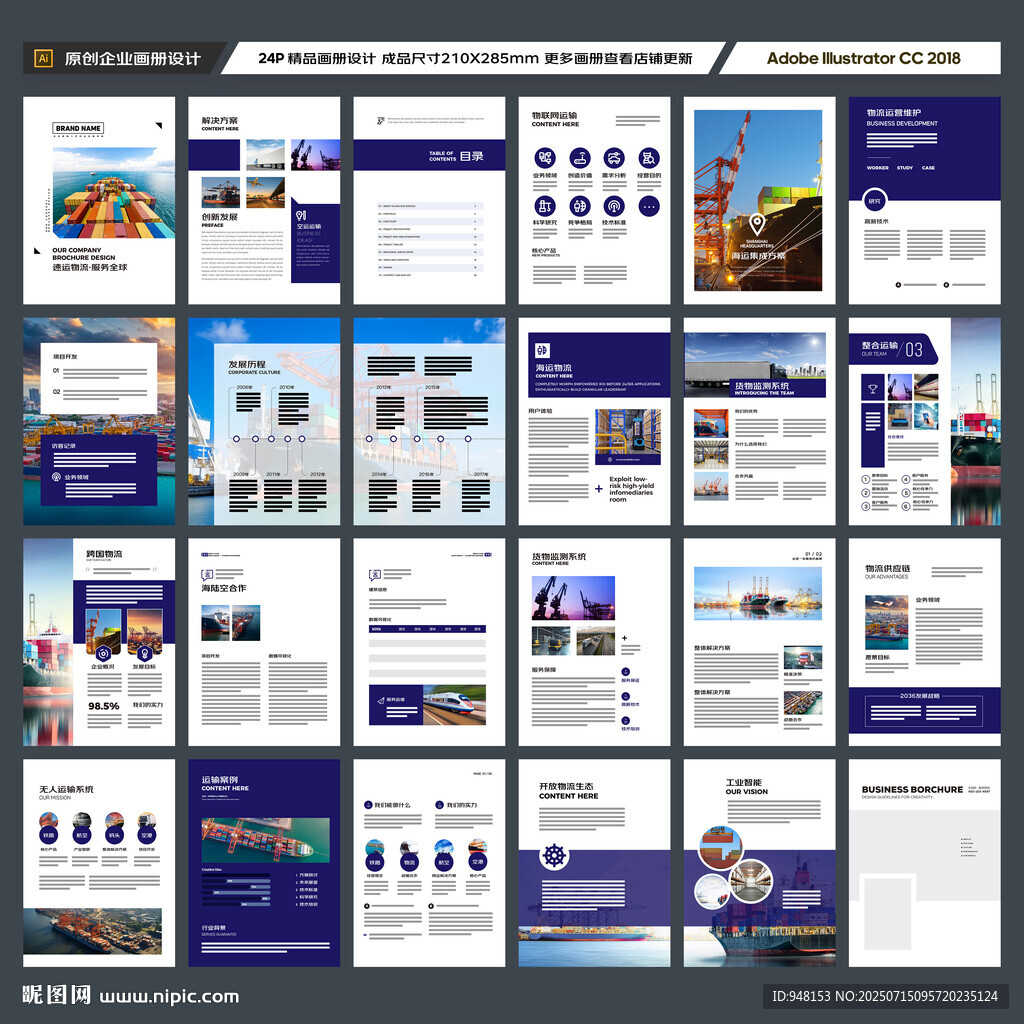Click the STUDY label on 物流运营维护 page
This screenshot has height=1024, width=1024.
click(x=904, y=168)
